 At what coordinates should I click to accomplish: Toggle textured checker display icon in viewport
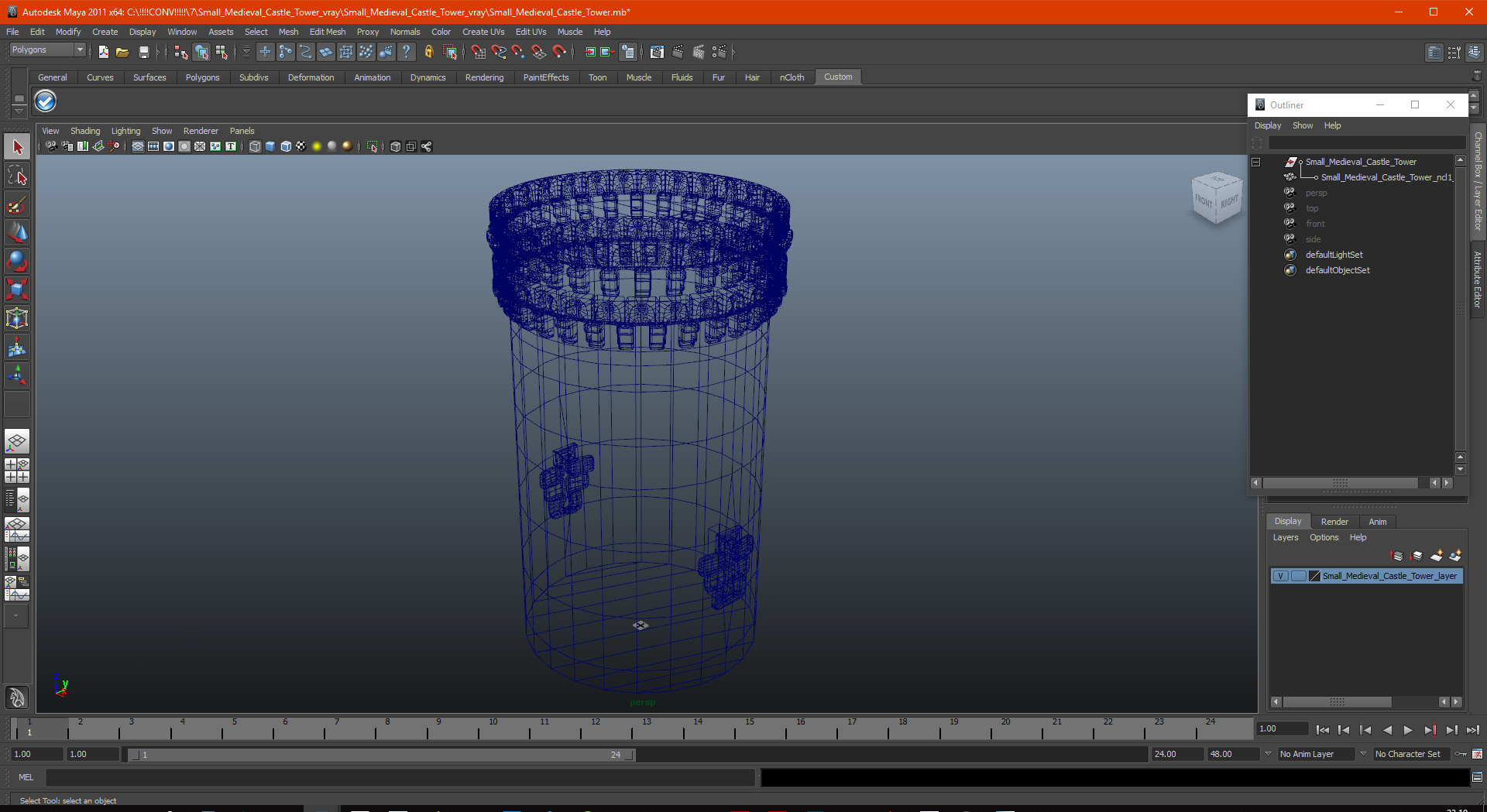pos(301,146)
